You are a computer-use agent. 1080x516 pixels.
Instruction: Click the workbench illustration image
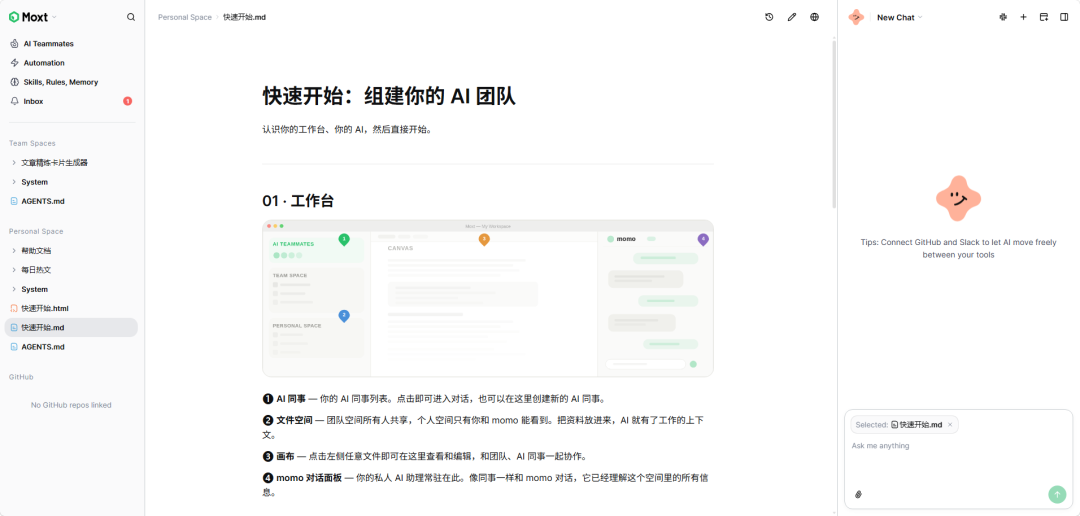pyautogui.click(x=488, y=298)
